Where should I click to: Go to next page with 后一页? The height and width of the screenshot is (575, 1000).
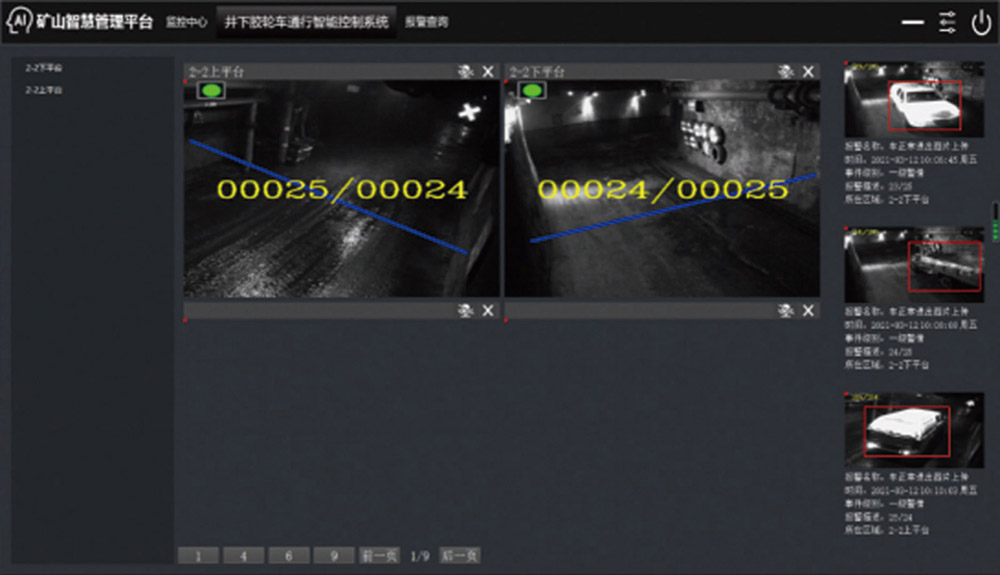coord(459,556)
